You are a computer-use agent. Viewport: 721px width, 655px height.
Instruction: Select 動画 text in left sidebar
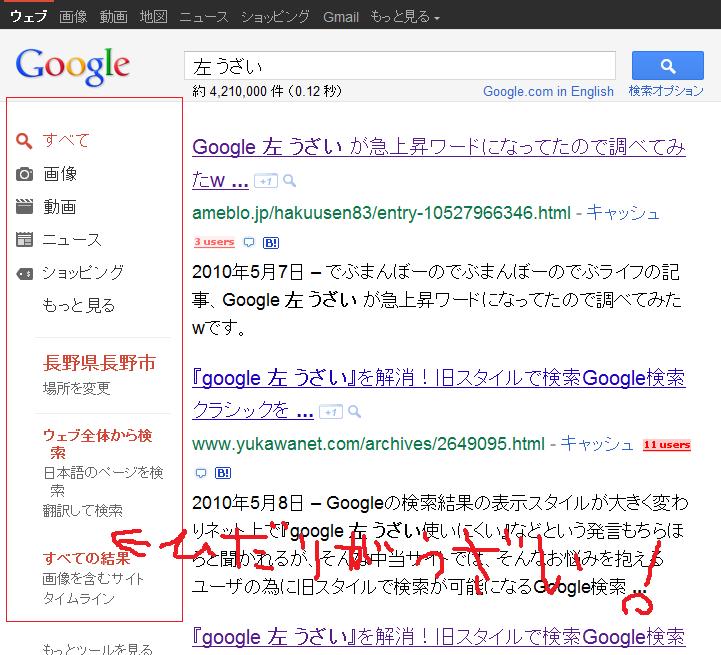[60, 207]
